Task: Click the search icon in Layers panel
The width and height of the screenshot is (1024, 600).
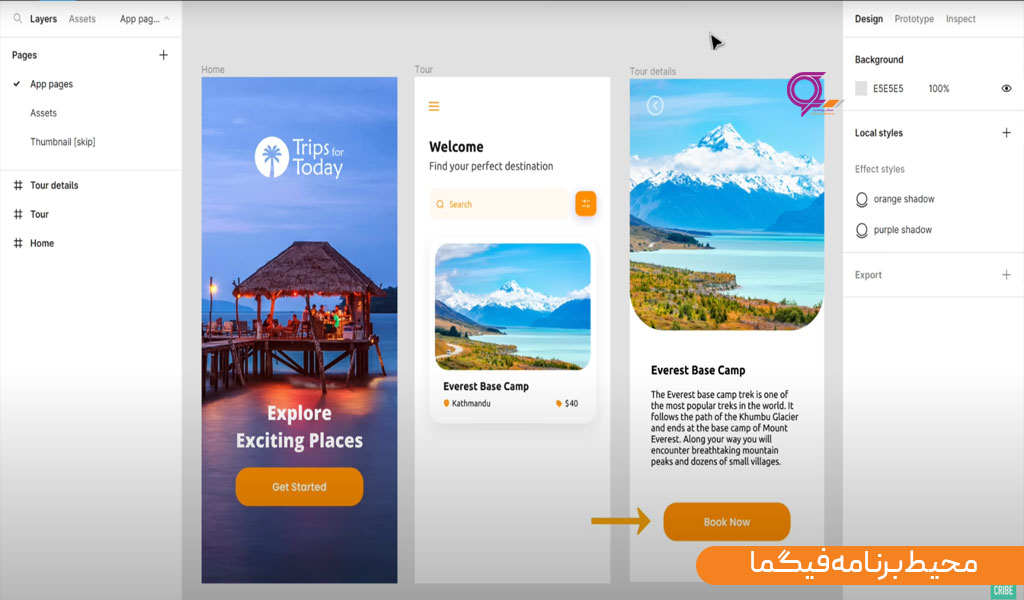Action: point(18,18)
